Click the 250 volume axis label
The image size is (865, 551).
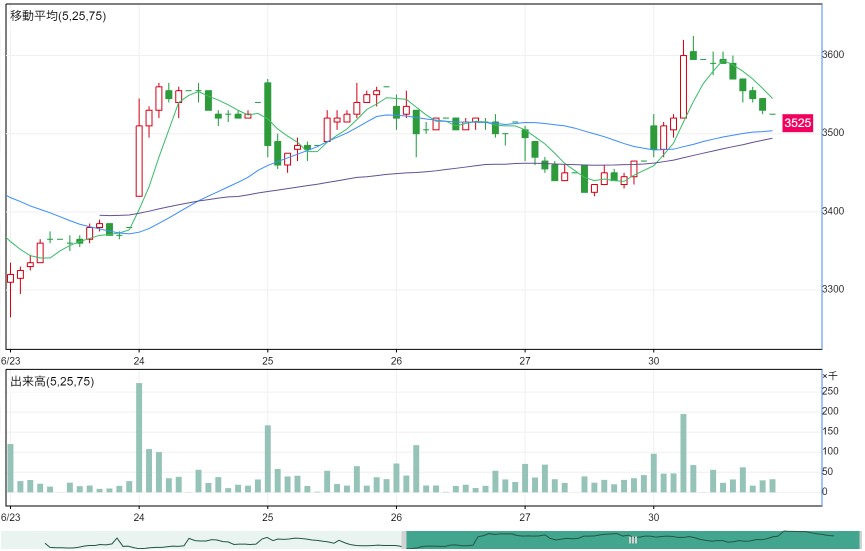(x=830, y=391)
